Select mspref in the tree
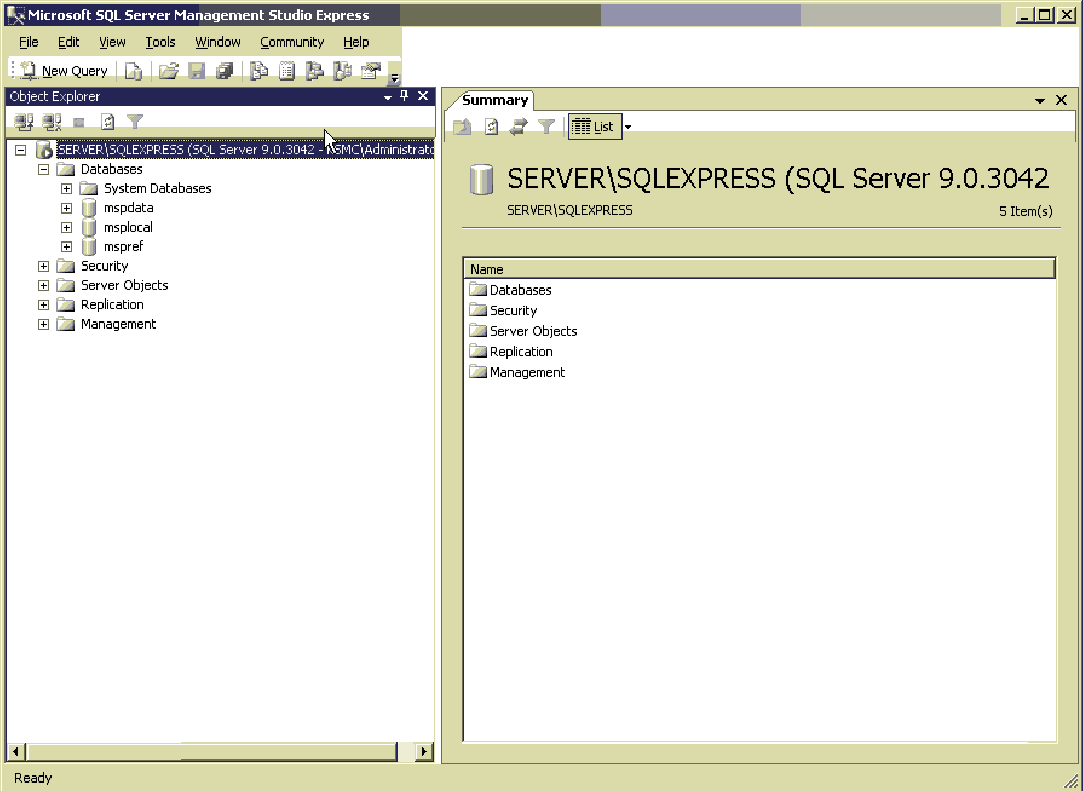Screen dimensions: 1083x791 point(124,247)
